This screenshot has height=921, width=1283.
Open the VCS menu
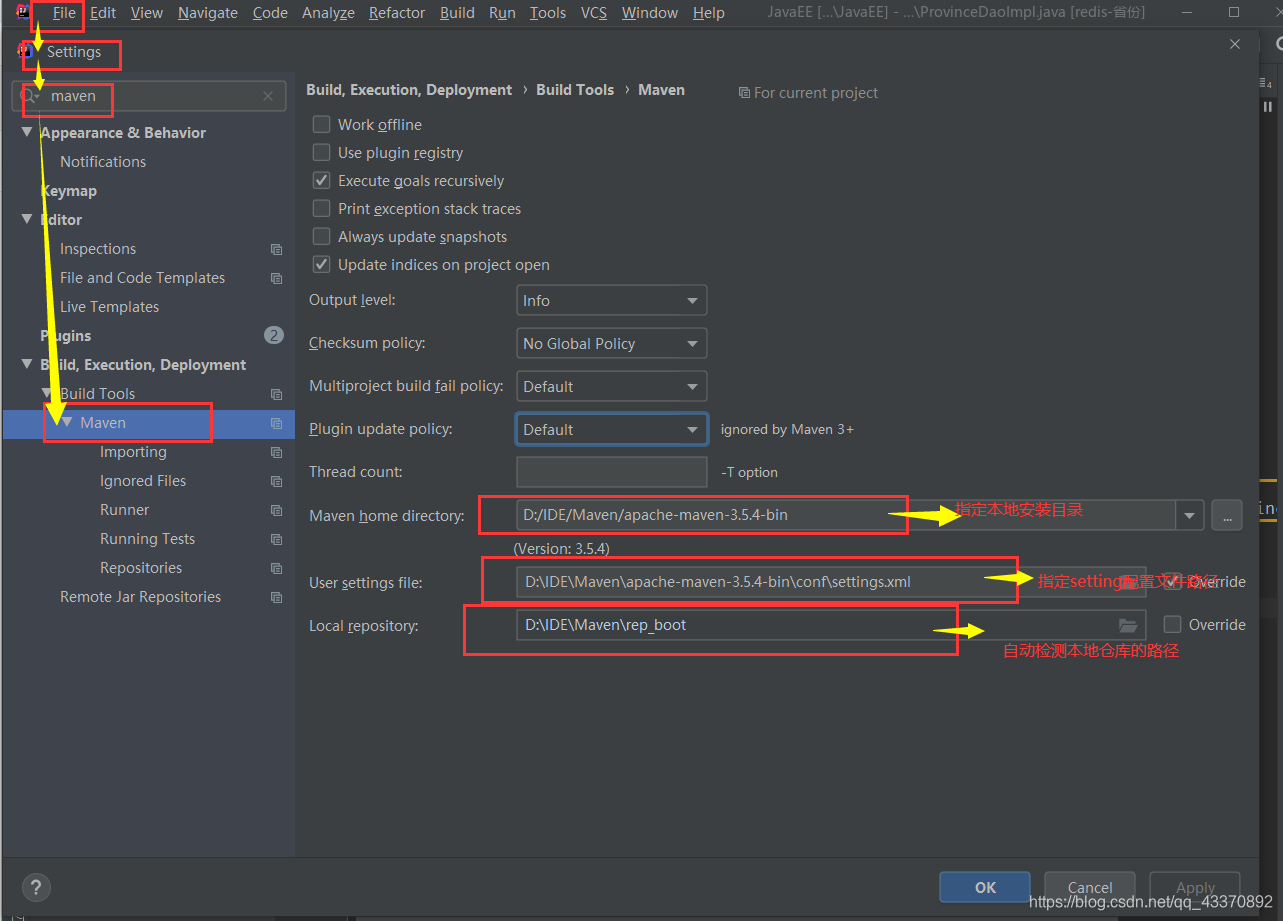click(594, 13)
